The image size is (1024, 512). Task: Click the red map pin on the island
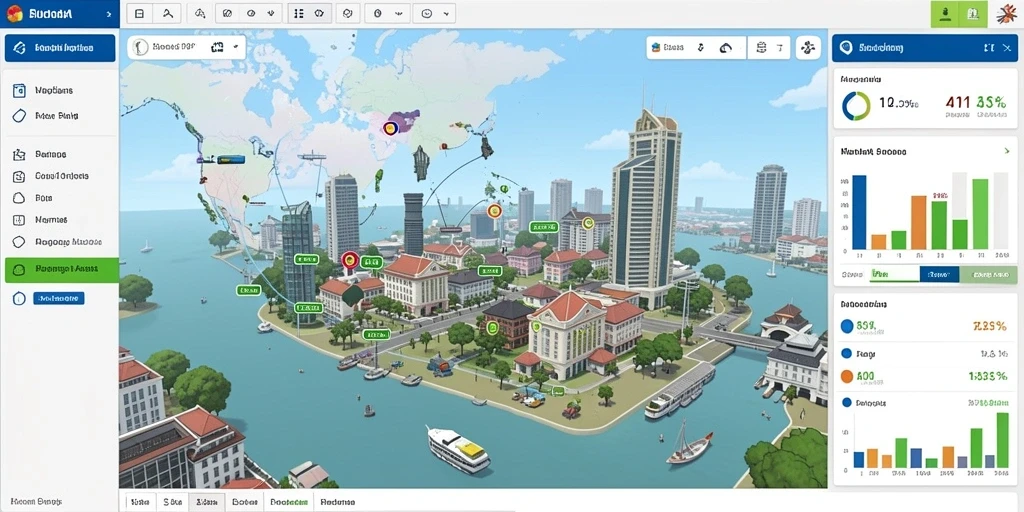349,261
